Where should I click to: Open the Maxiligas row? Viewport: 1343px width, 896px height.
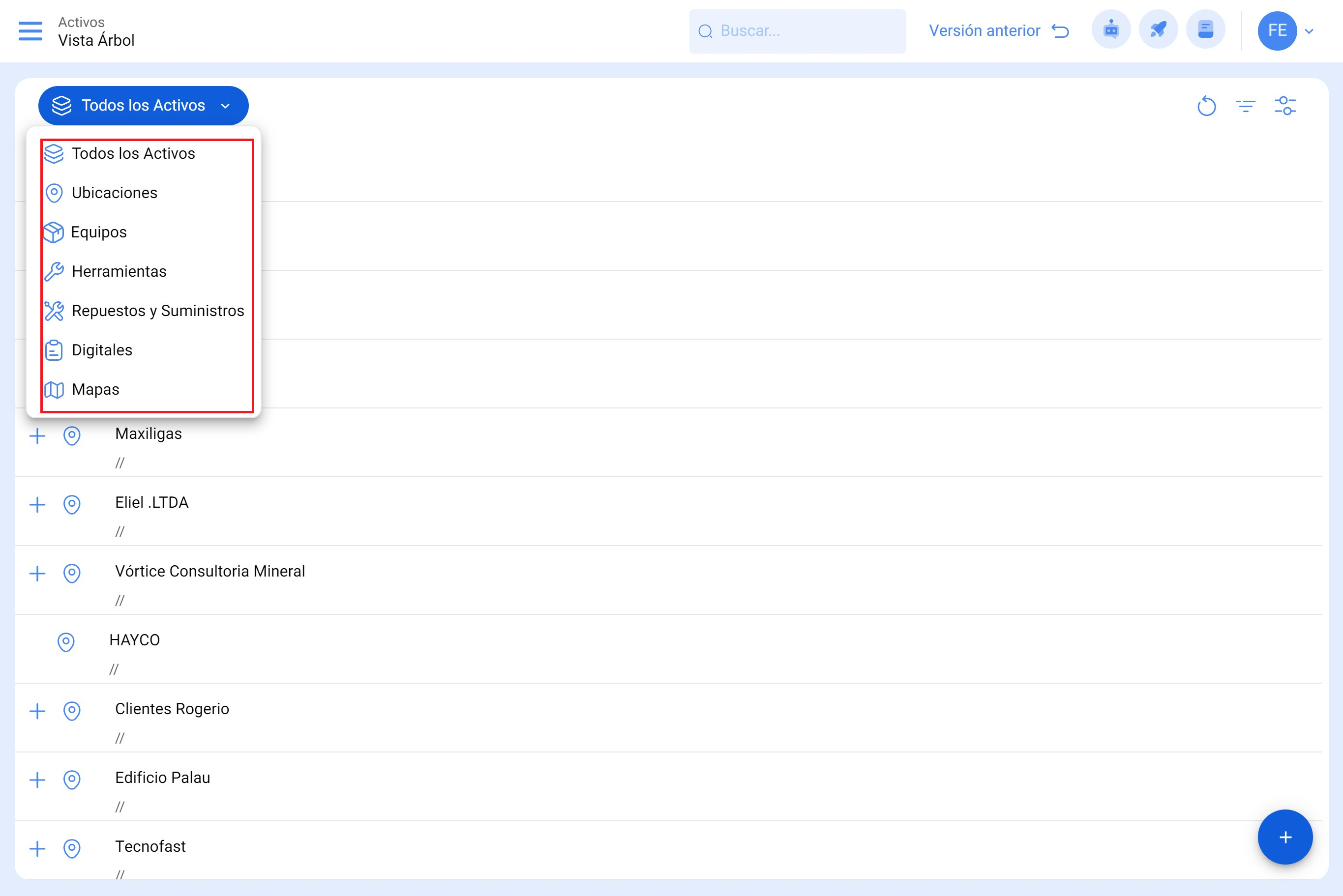click(x=668, y=443)
